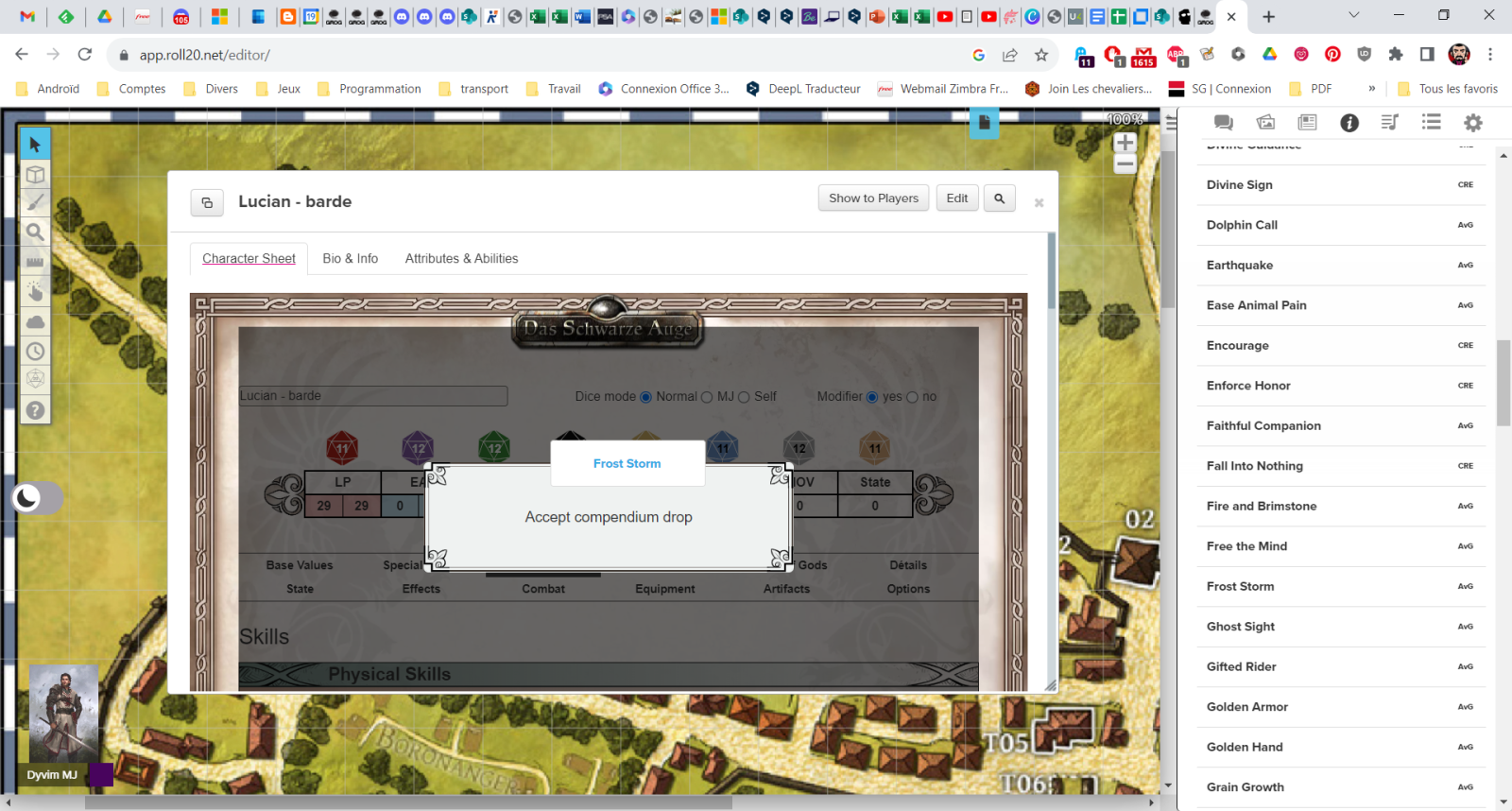
Task: Click the Lucian - barde name field
Action: tap(372, 396)
